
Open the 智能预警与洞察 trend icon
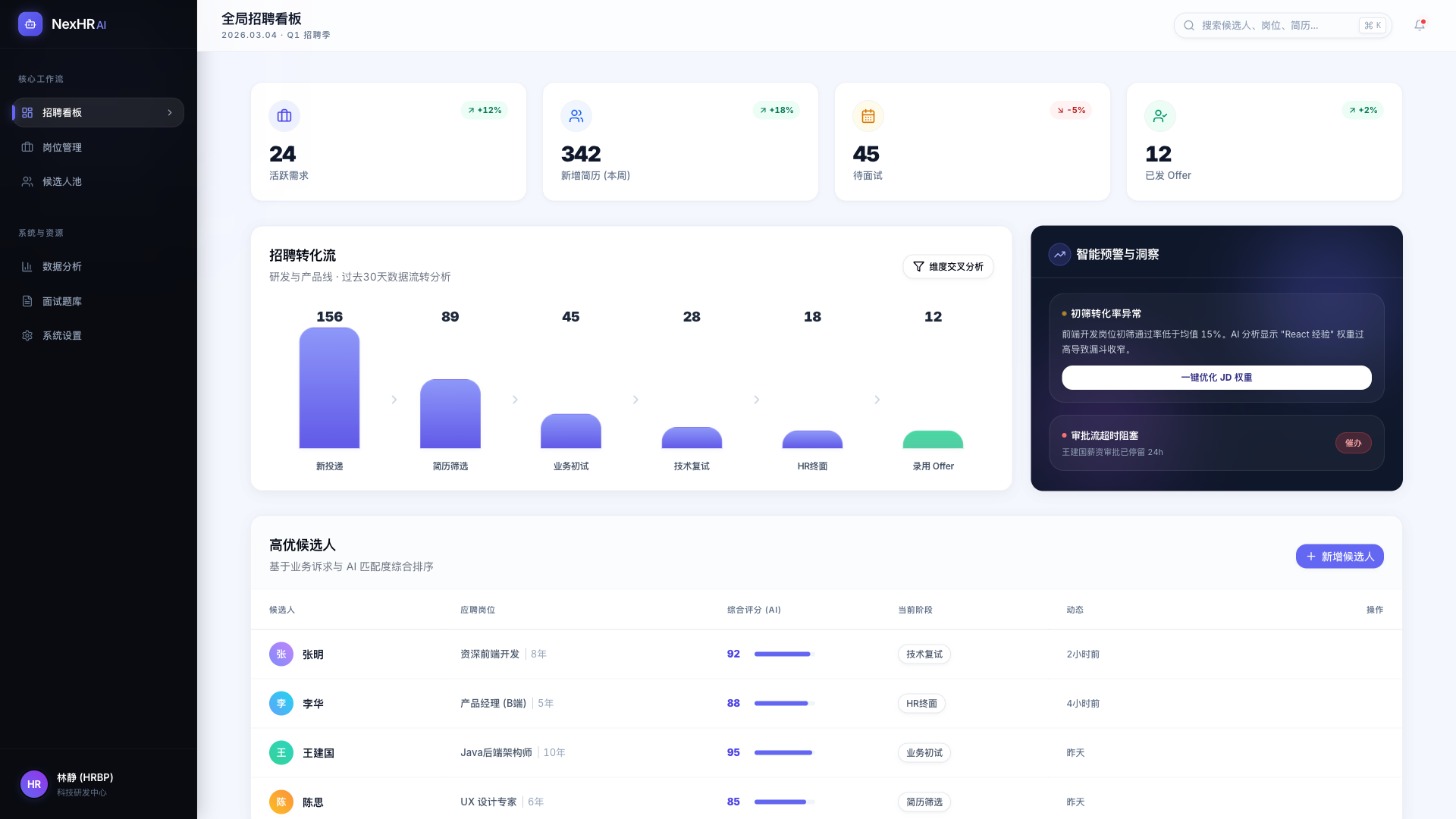point(1059,254)
